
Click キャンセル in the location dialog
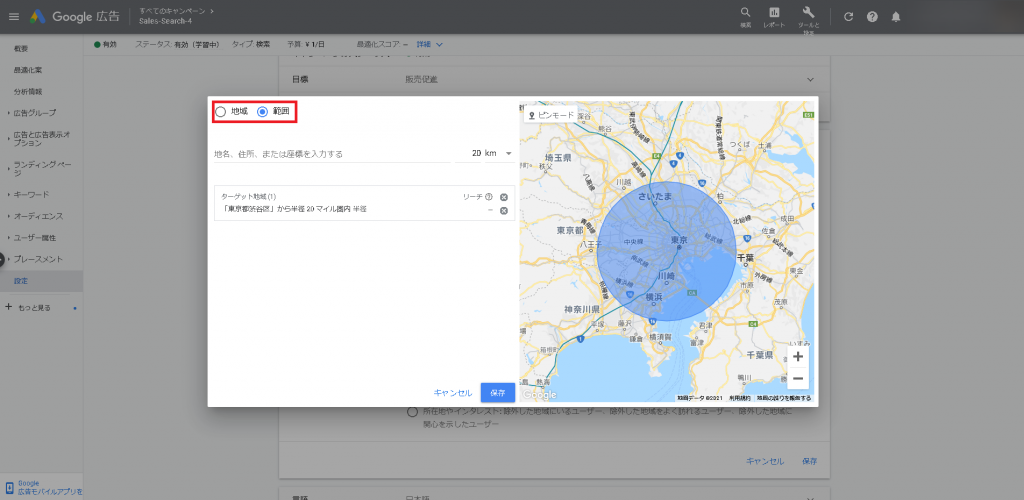453,393
